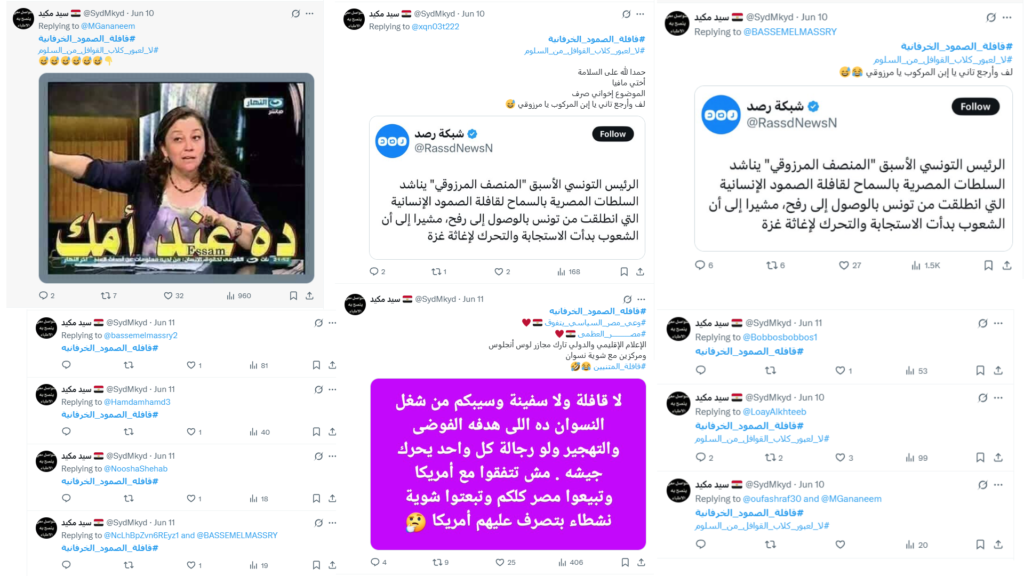View analytics showing 406 views

pyautogui.click(x=570, y=562)
